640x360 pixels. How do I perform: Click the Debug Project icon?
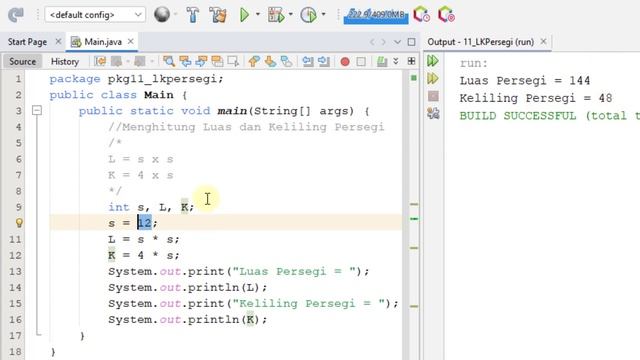point(276,15)
